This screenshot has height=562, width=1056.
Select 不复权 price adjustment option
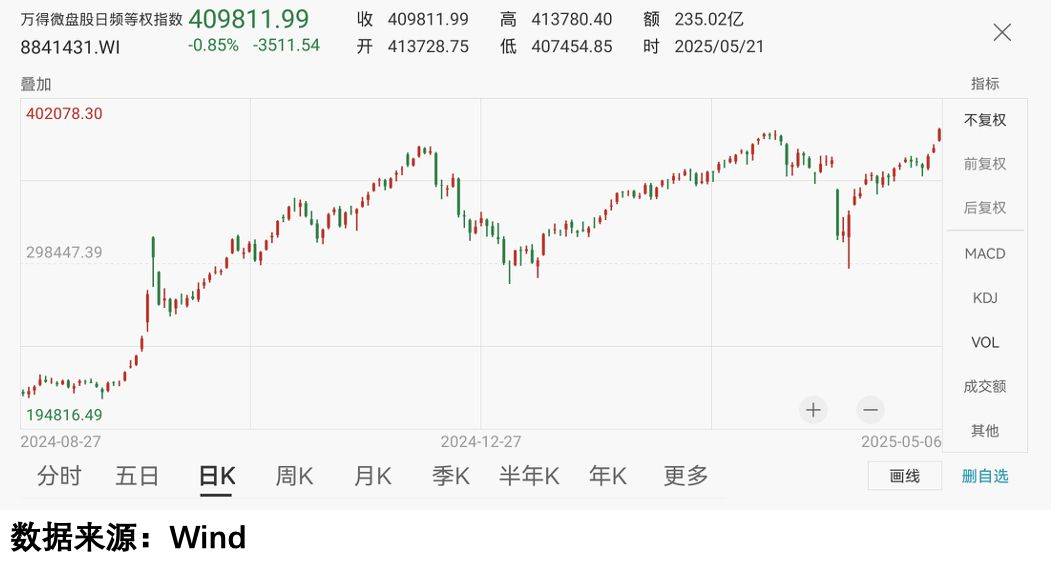click(x=985, y=120)
